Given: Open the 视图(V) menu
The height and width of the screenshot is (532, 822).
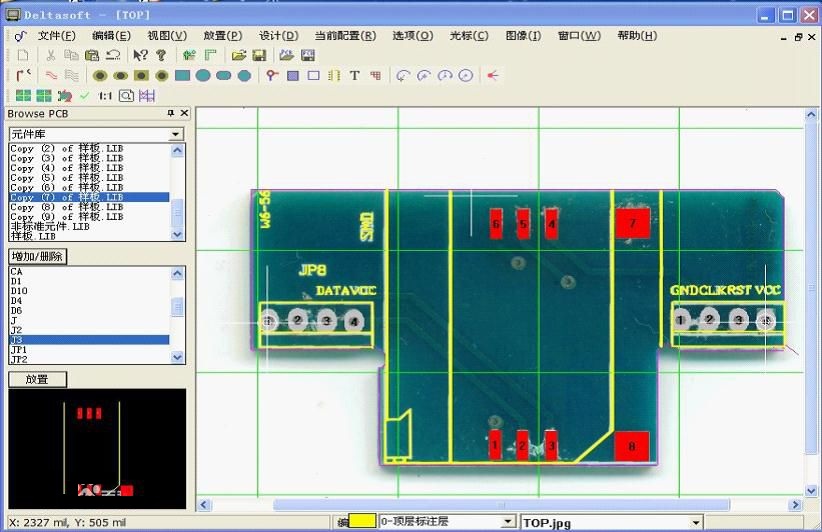Looking at the screenshot, I should point(167,36).
